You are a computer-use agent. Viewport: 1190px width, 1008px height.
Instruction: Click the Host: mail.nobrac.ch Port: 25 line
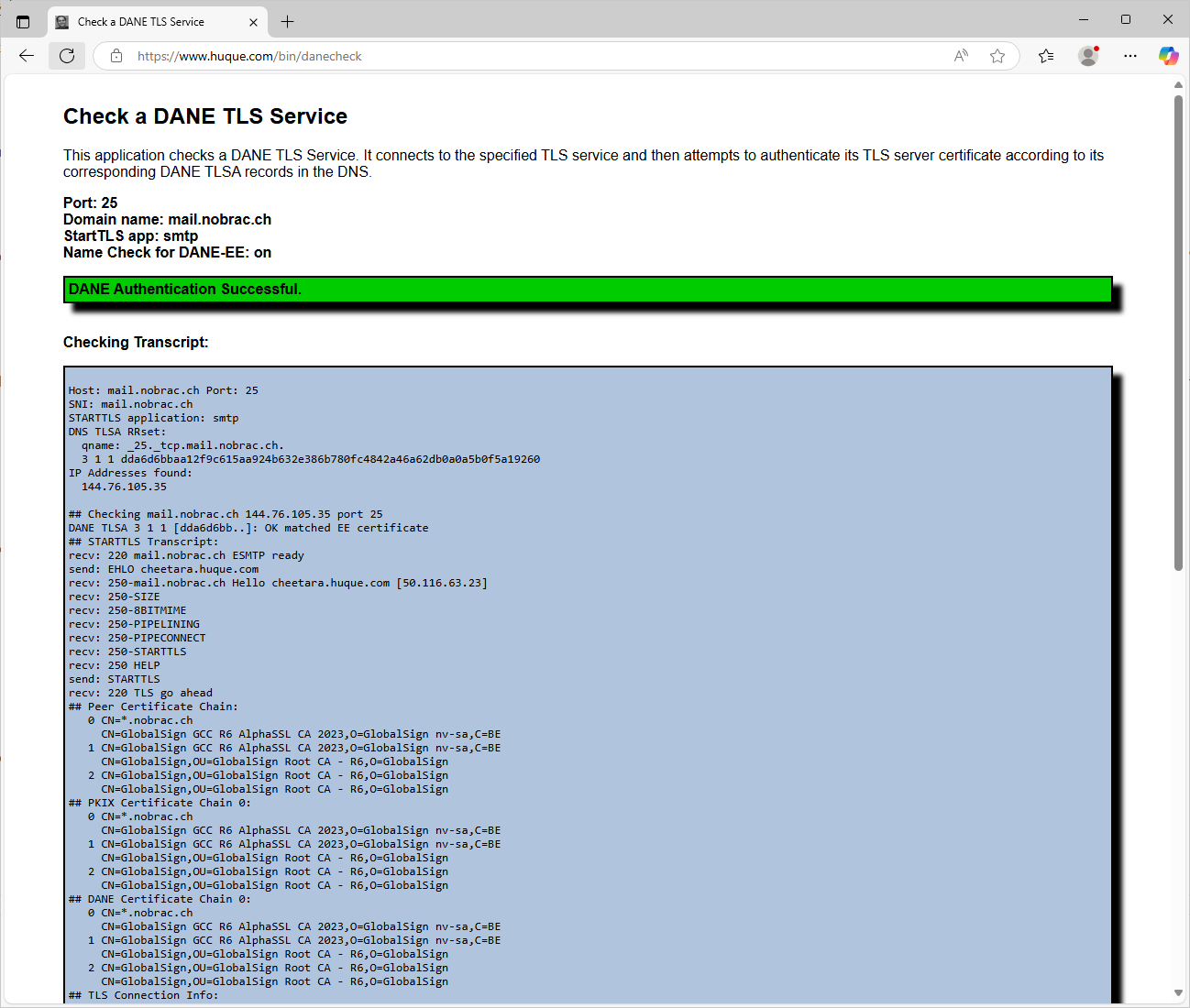pos(163,390)
